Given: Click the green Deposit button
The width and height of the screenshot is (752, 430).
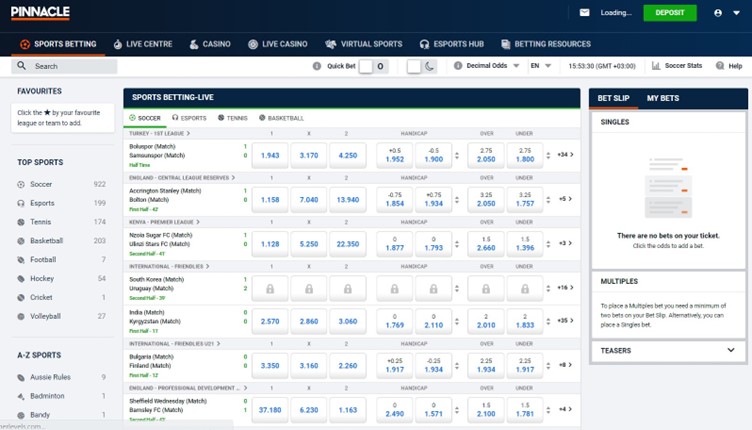Looking at the screenshot, I should 669,13.
